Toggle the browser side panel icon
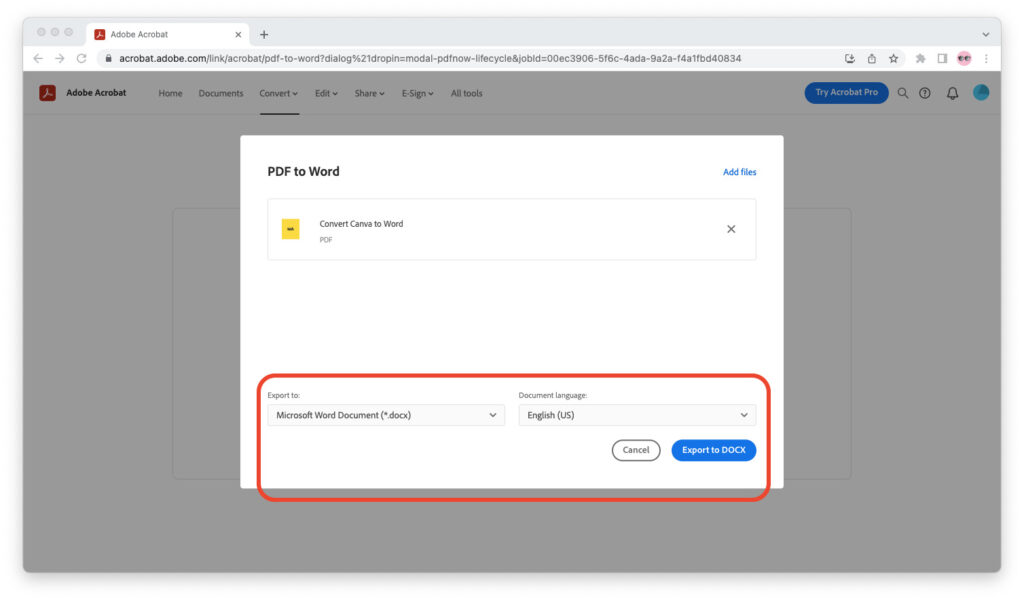The image size is (1024, 601). click(942, 59)
